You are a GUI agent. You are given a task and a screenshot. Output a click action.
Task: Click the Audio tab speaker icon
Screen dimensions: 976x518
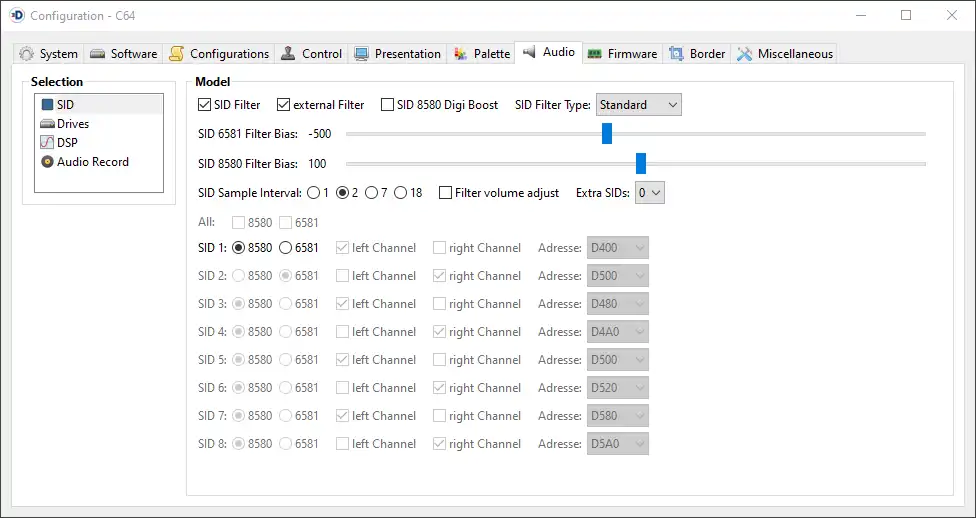click(x=529, y=52)
